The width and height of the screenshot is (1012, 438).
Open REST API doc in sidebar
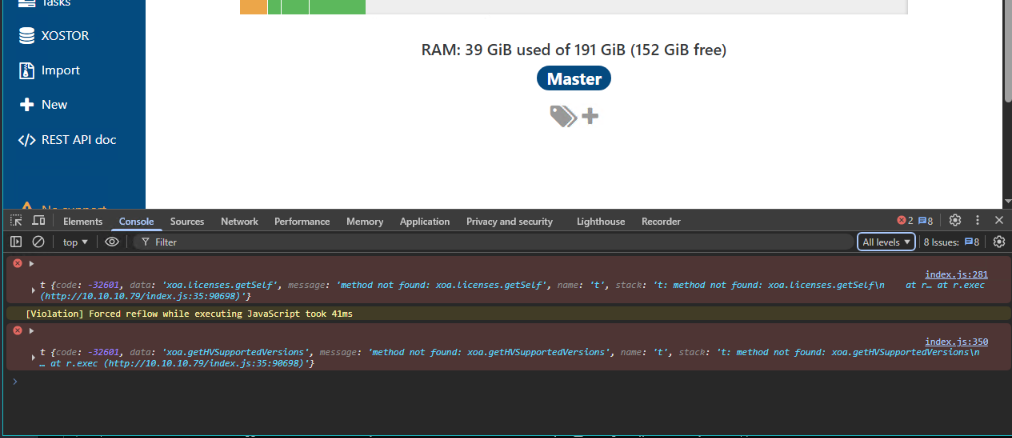pyautogui.click(x=78, y=139)
